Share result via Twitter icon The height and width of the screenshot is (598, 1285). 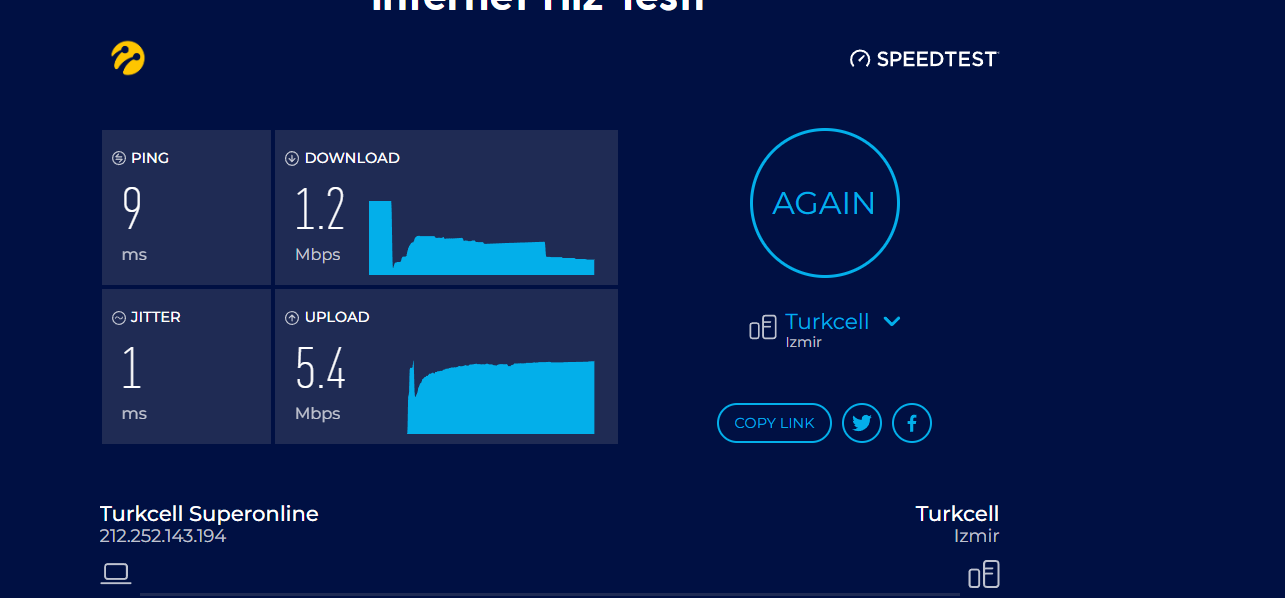pos(862,423)
